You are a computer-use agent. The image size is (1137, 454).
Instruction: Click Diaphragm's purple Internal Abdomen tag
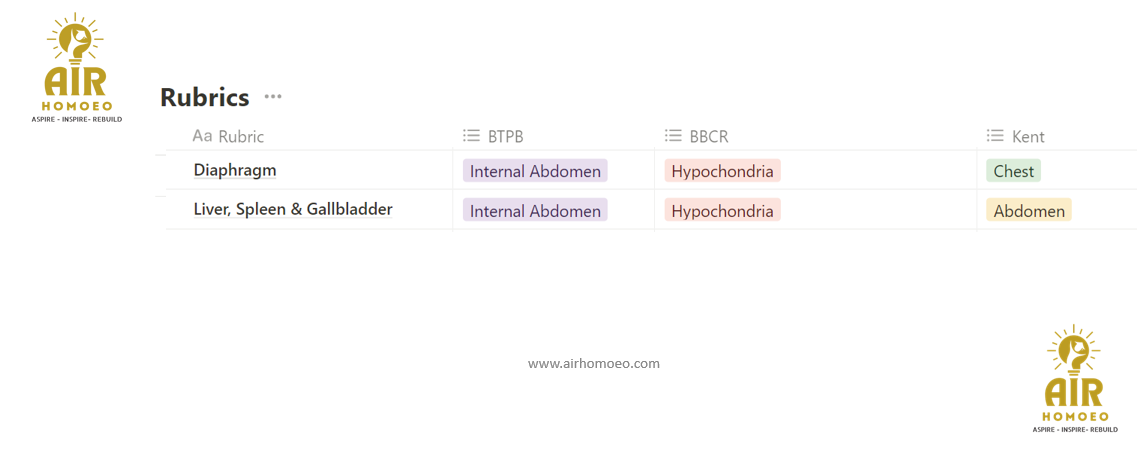coord(535,171)
